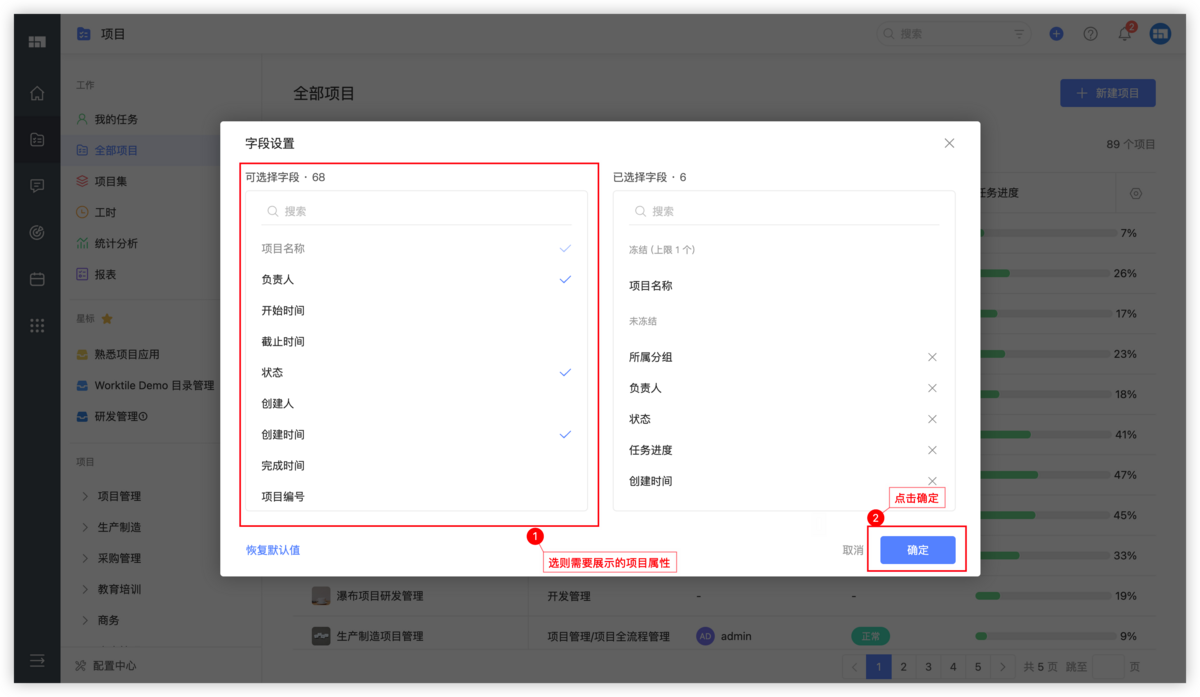Open the calendar icon in left rail
1200x697 pixels.
[37, 279]
